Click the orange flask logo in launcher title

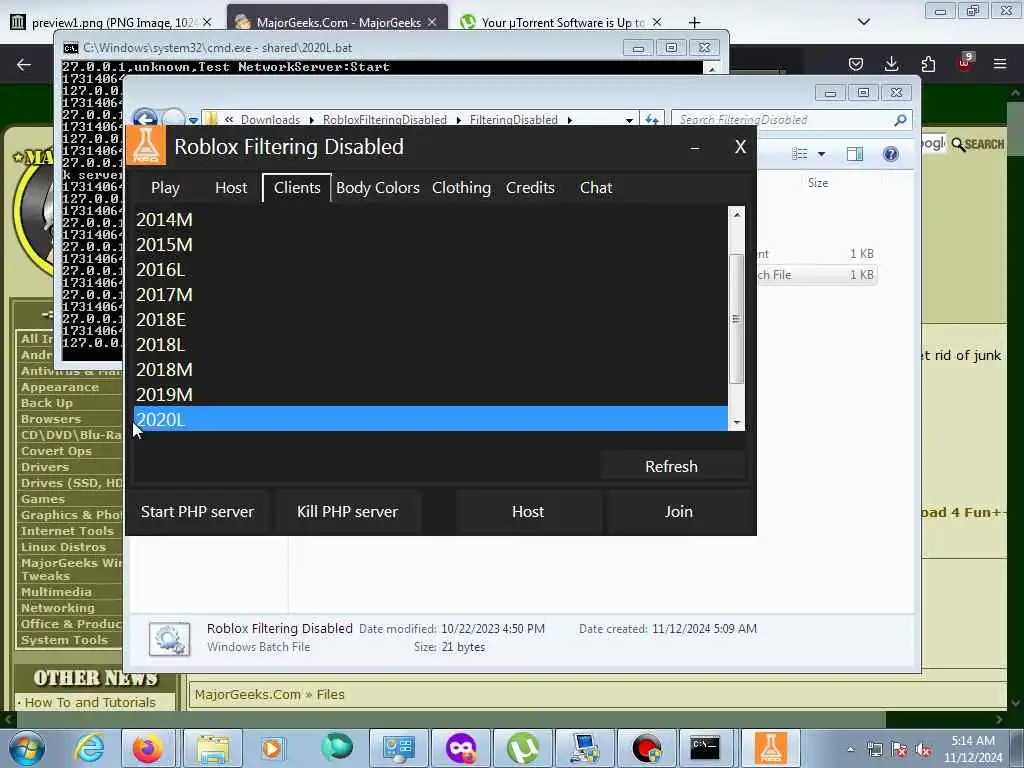146,146
